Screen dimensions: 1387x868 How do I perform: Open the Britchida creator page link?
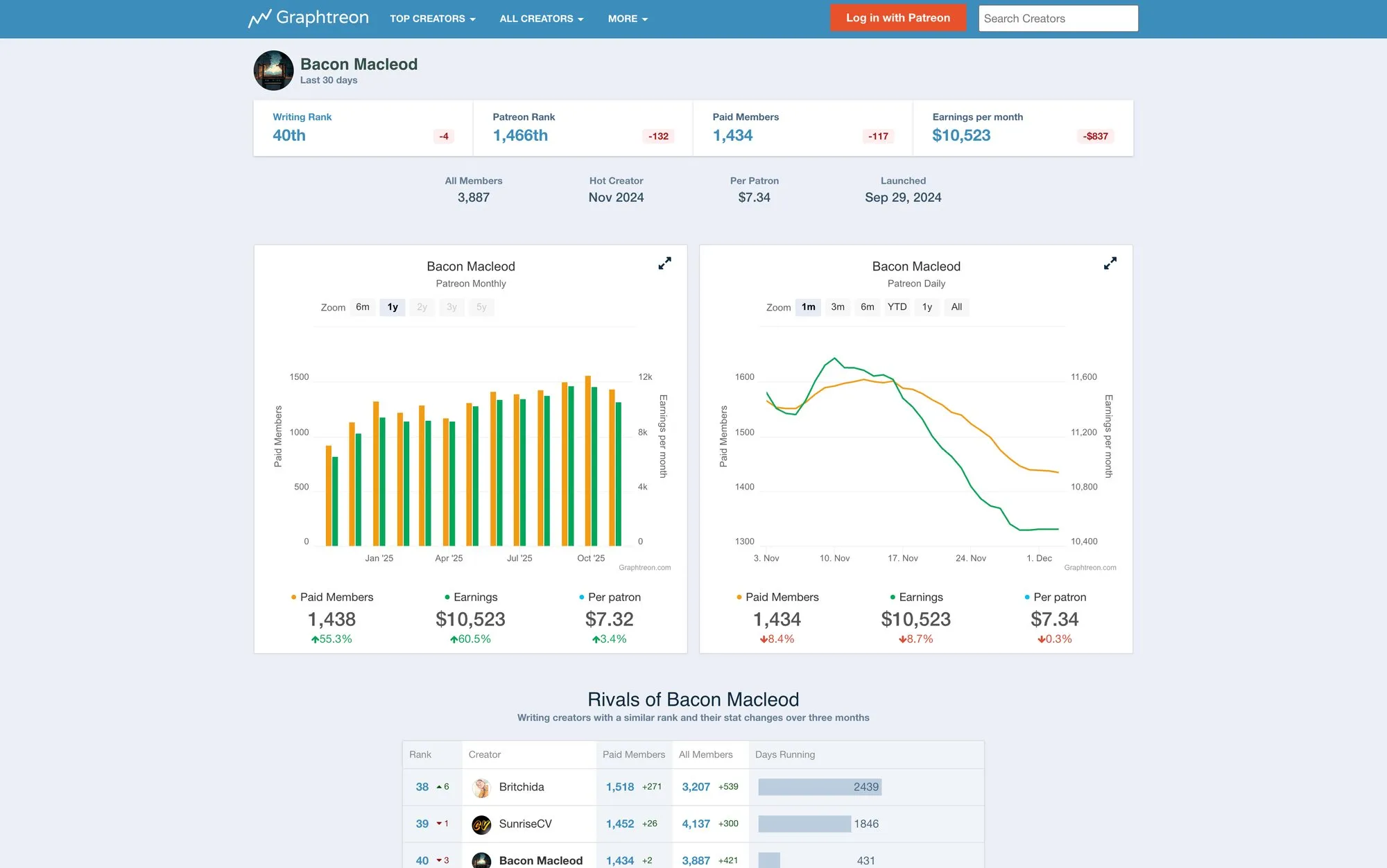click(522, 787)
